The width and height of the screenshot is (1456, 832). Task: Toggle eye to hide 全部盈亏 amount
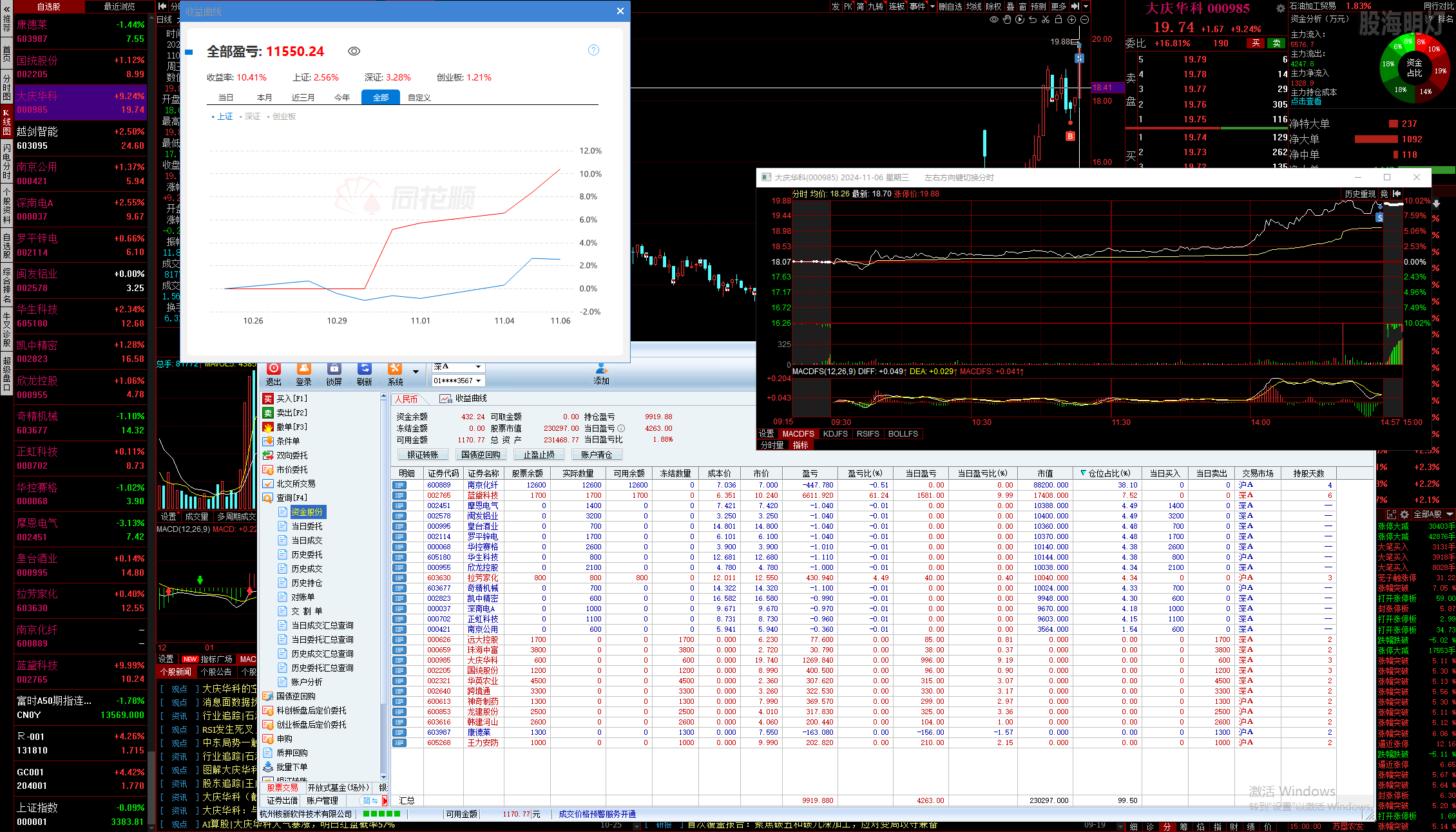(354, 52)
